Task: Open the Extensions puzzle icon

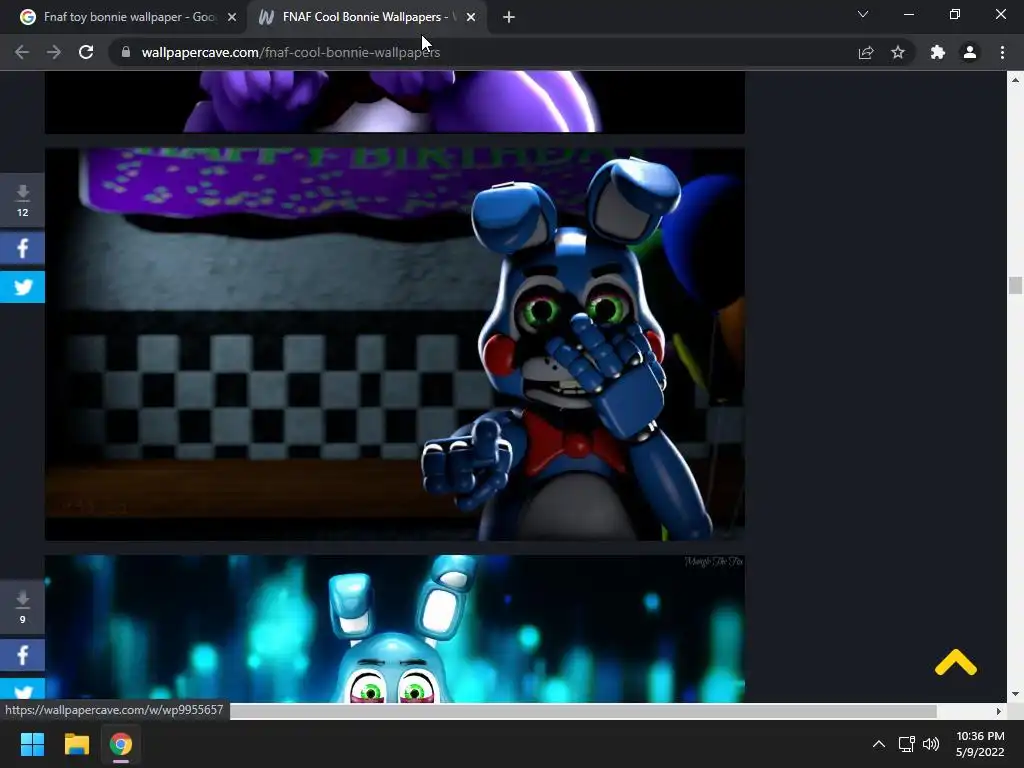Action: pyautogui.click(x=938, y=52)
